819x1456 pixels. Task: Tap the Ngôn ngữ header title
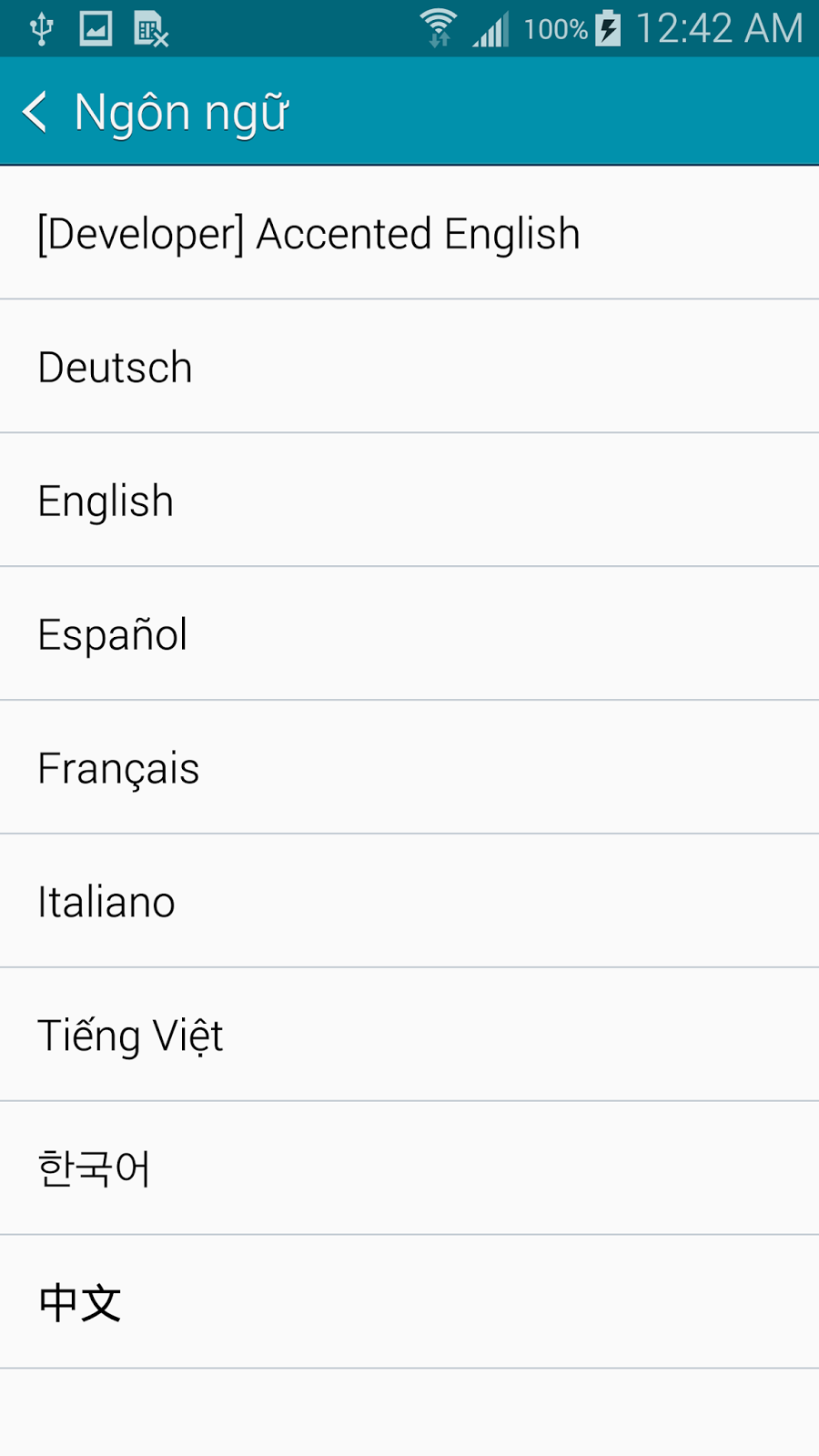coord(181,113)
